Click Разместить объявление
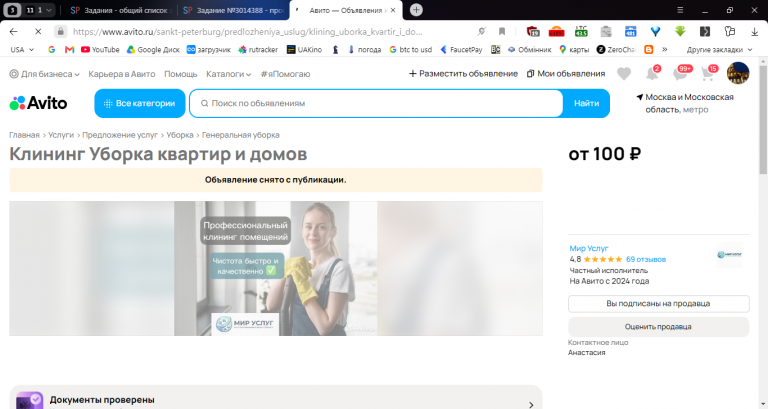This screenshot has width=768, height=409. tap(463, 73)
